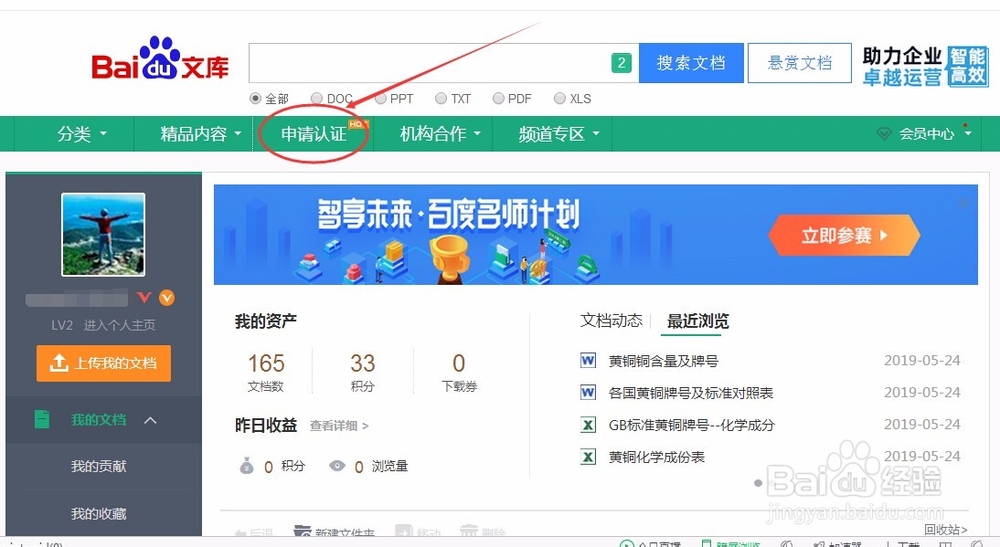The height and width of the screenshot is (547, 1000).
Task: Open 我的收藏 in the sidebar
Action: click(x=98, y=513)
